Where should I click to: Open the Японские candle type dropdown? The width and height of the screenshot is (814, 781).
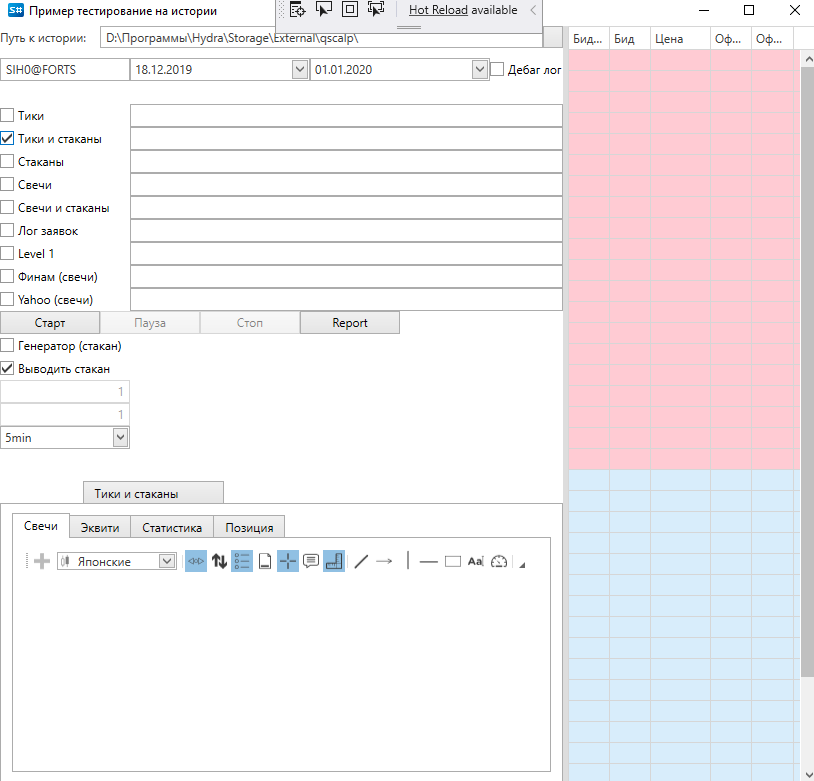(x=167, y=561)
